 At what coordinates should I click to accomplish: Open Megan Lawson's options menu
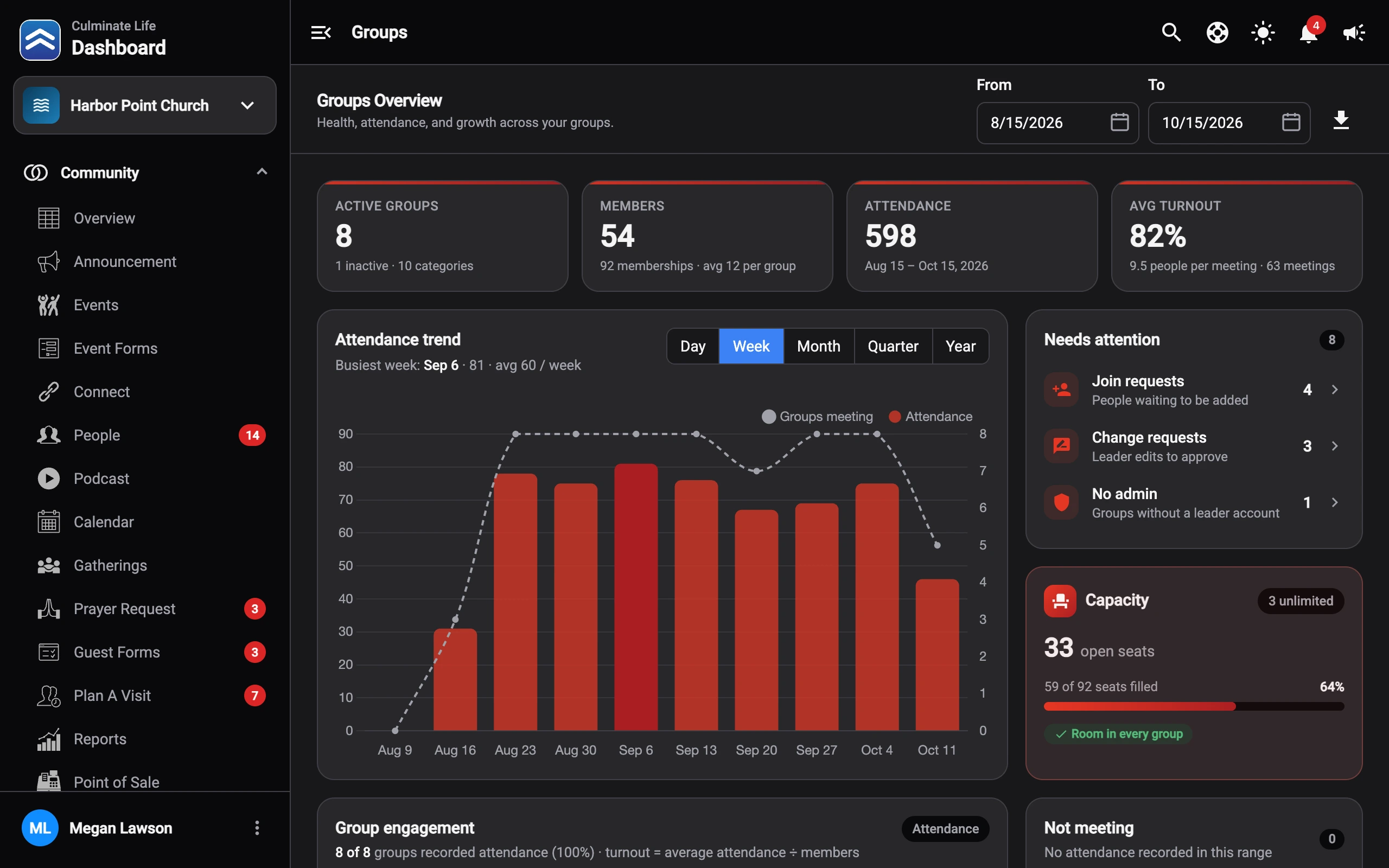click(257, 828)
